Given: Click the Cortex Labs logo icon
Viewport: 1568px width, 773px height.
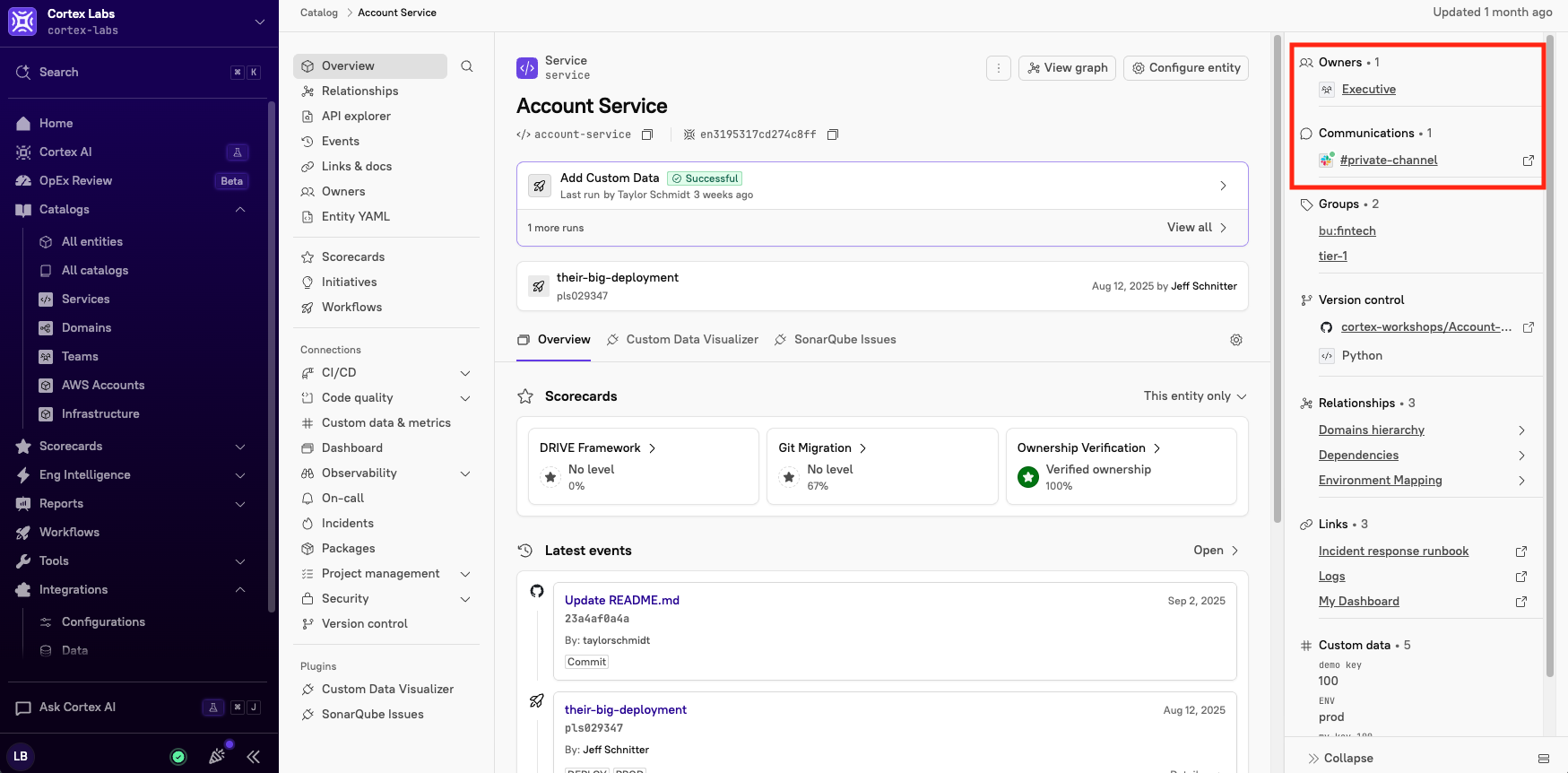Looking at the screenshot, I should click(x=22, y=22).
